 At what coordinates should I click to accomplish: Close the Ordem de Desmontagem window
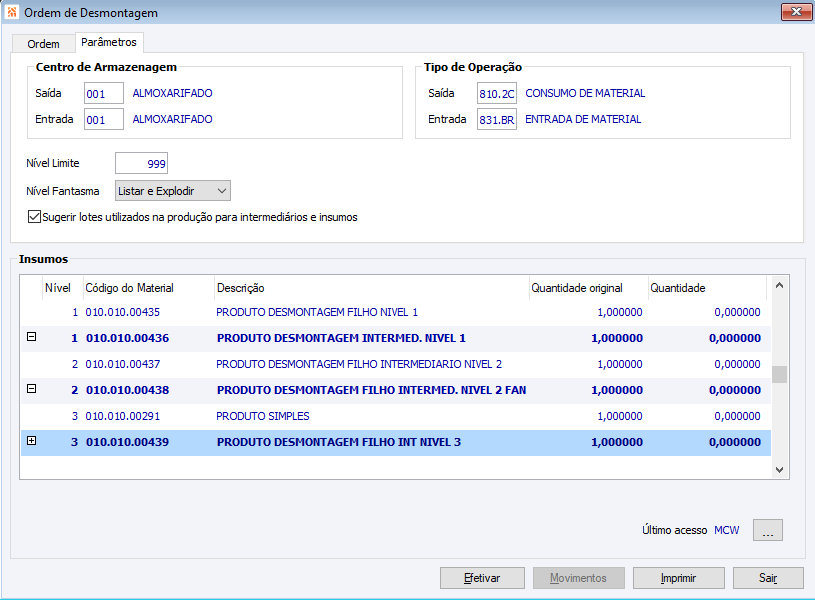[x=796, y=12]
